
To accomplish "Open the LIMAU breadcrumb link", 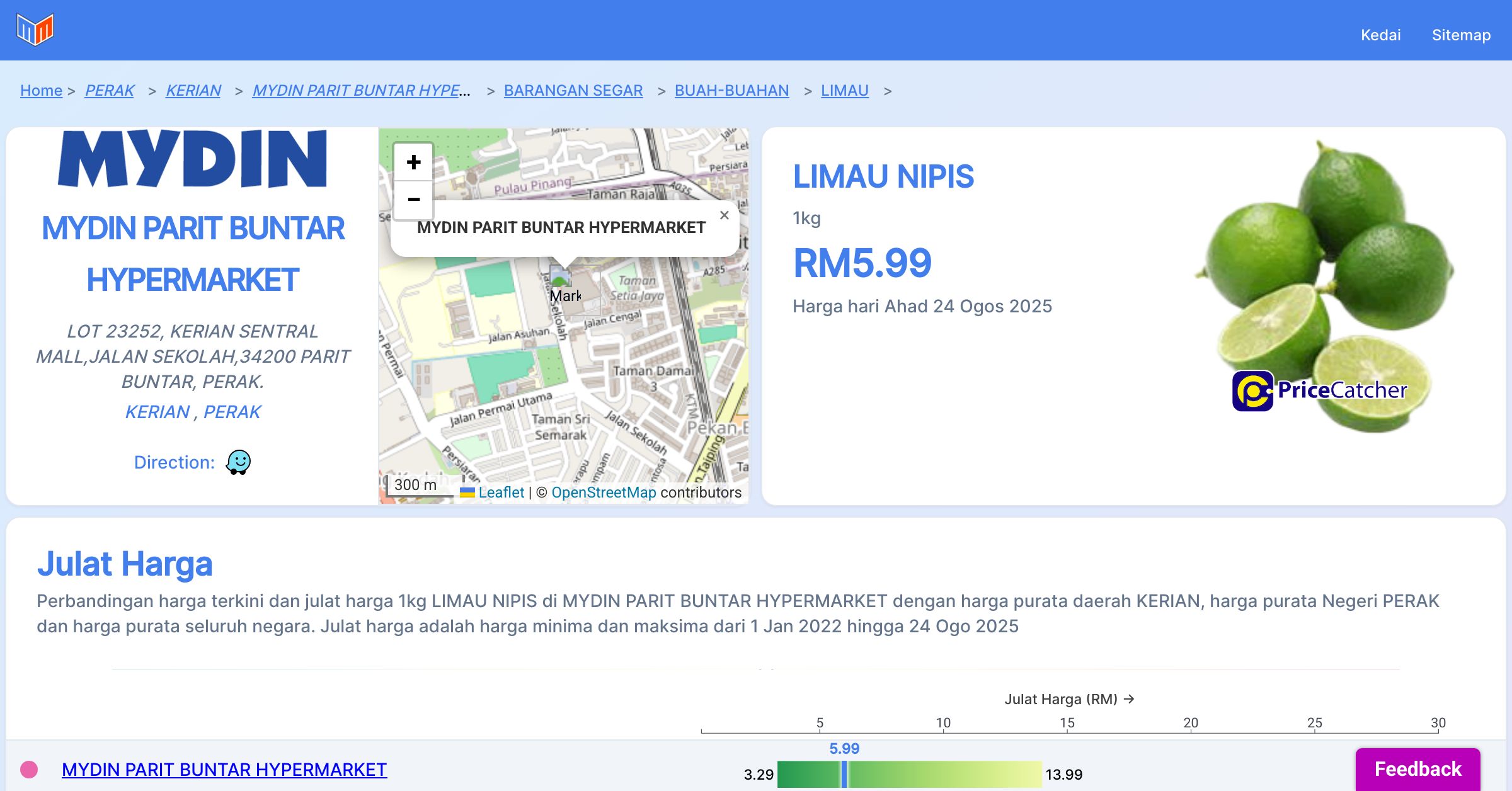I will (x=844, y=91).
